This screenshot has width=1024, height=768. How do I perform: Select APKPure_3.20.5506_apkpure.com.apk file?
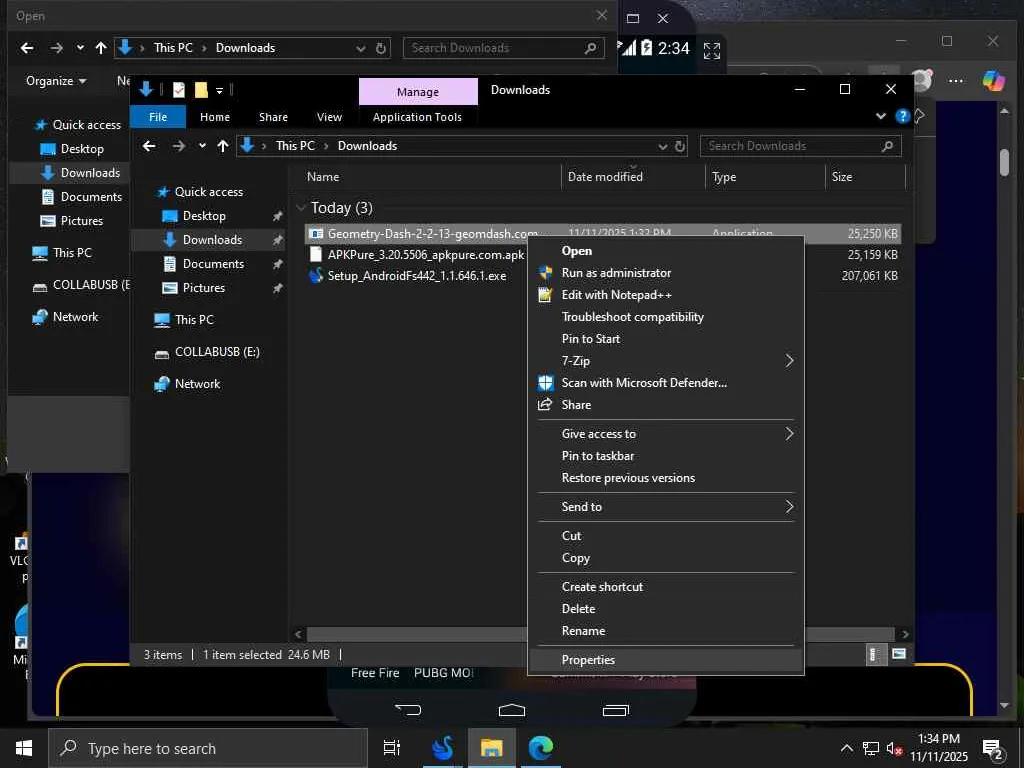426,255
